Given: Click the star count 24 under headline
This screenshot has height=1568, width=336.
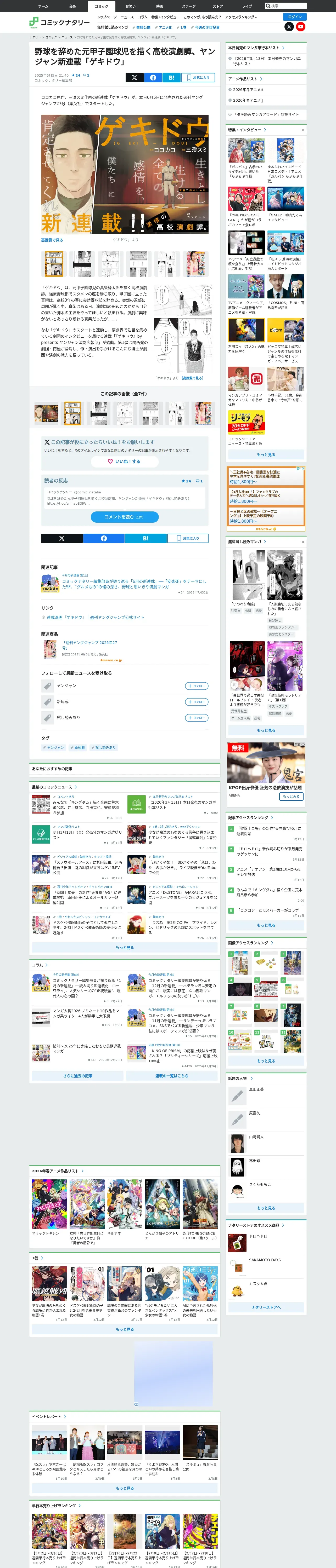Looking at the screenshot, I should point(76,76).
